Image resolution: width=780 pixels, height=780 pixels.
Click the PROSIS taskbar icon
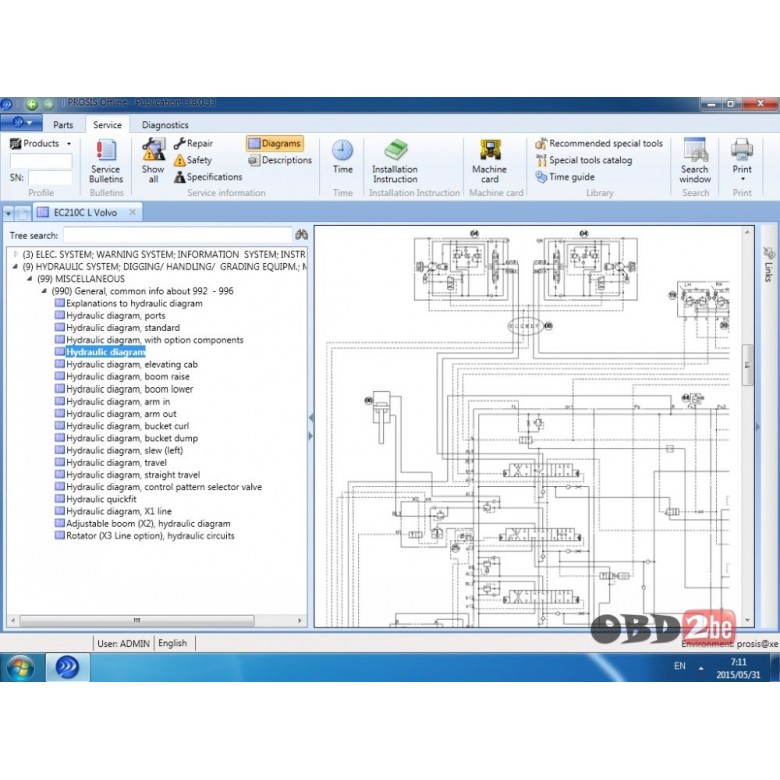coord(68,667)
